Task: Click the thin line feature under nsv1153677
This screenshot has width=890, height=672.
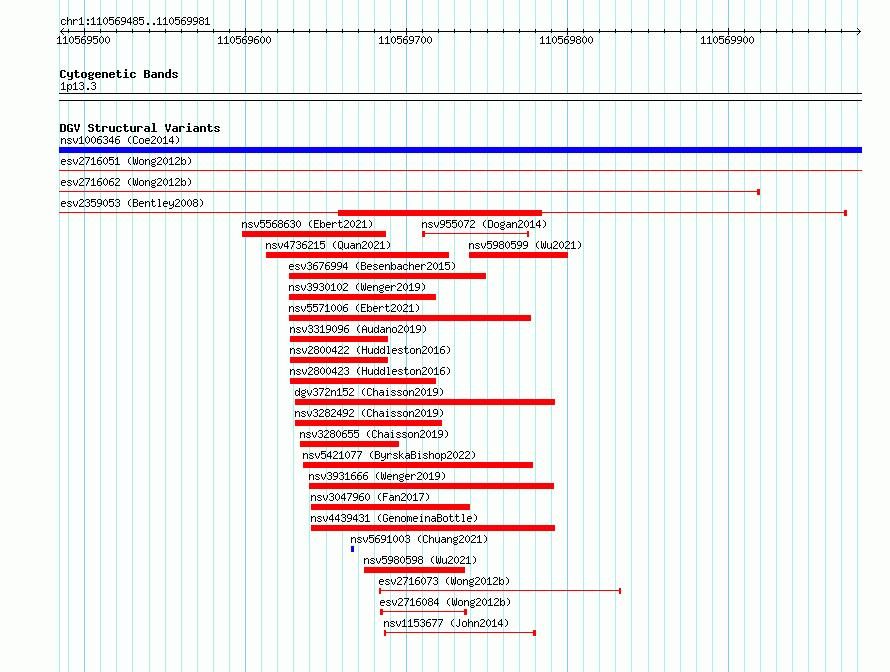Action: point(460,633)
